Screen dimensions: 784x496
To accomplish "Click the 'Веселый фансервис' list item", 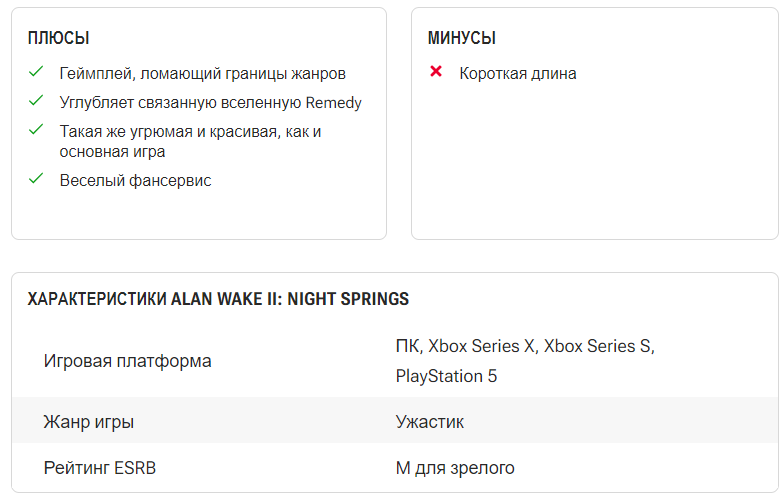I will pos(135,180).
